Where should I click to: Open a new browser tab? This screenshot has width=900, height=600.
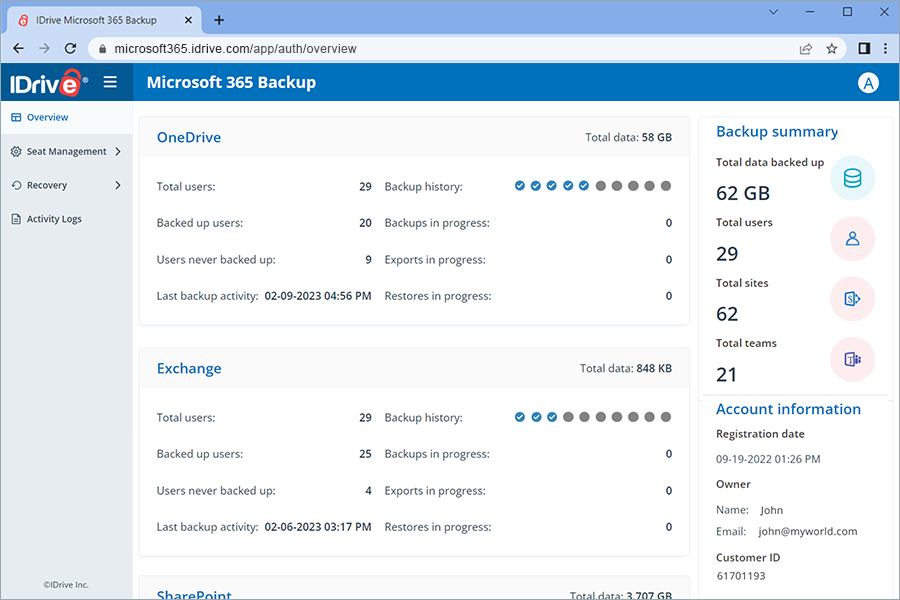click(x=219, y=20)
